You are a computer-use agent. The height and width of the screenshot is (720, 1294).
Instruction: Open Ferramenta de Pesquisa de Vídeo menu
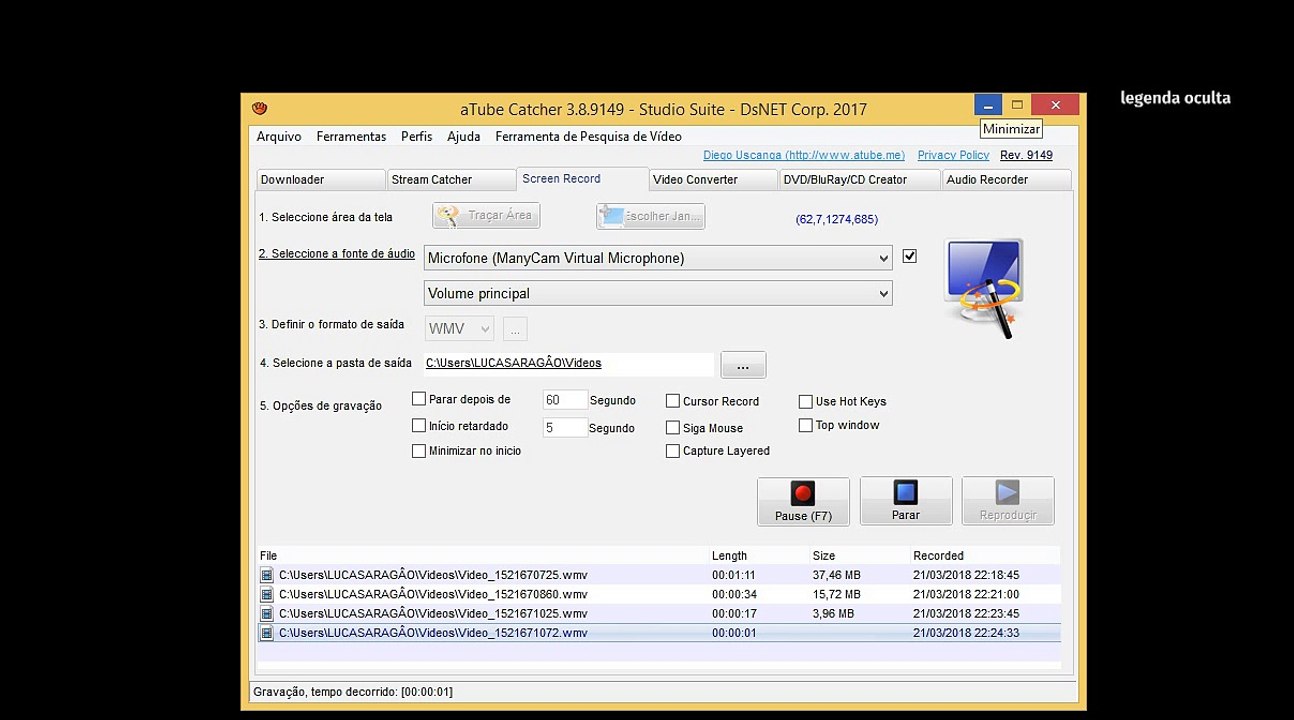coord(588,137)
